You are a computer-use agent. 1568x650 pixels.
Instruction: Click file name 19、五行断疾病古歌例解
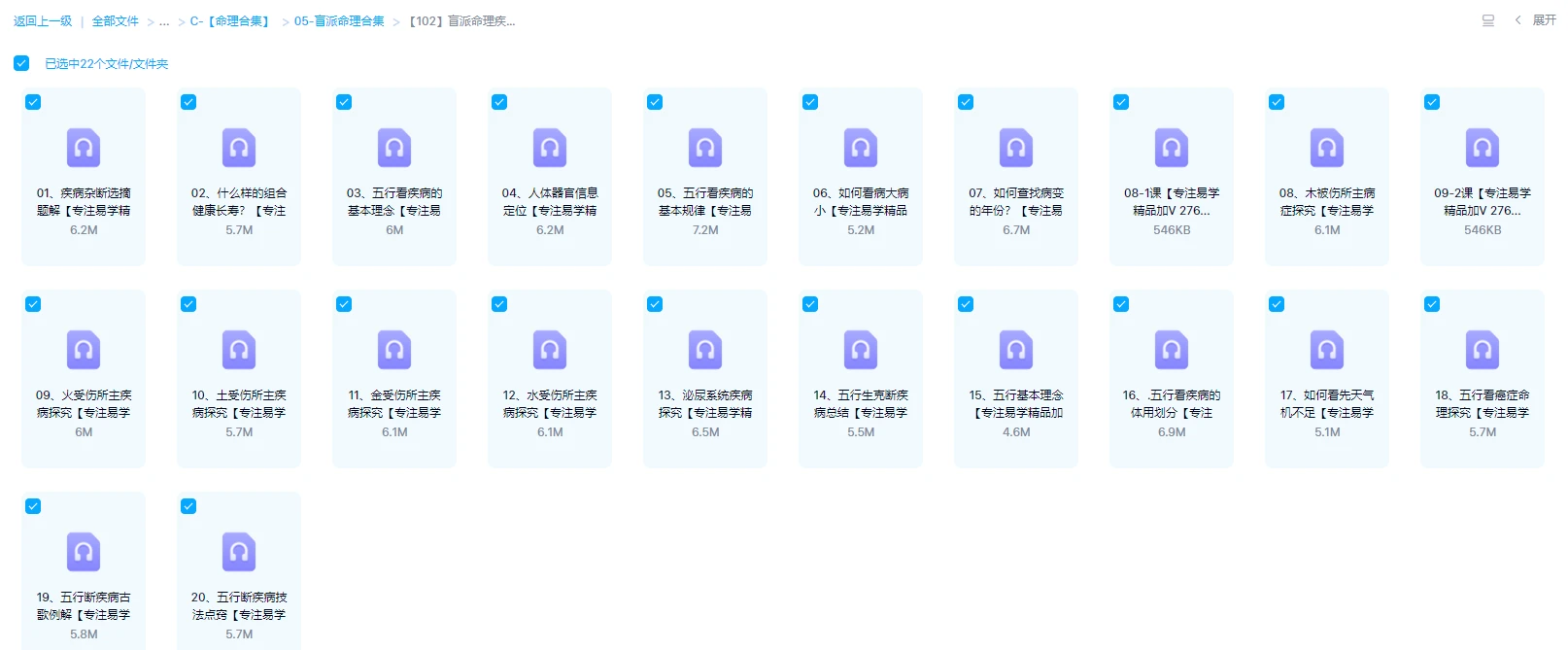pos(84,606)
